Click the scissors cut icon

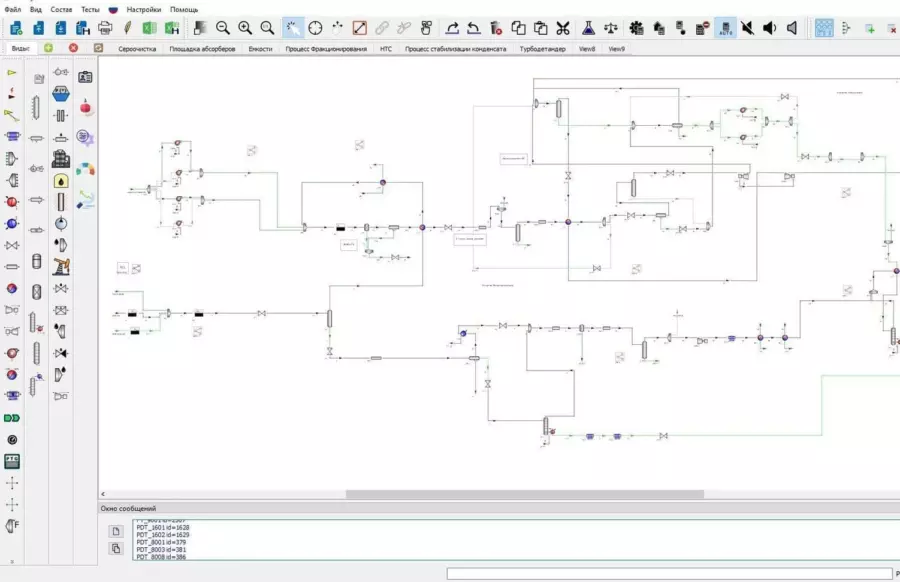562,28
